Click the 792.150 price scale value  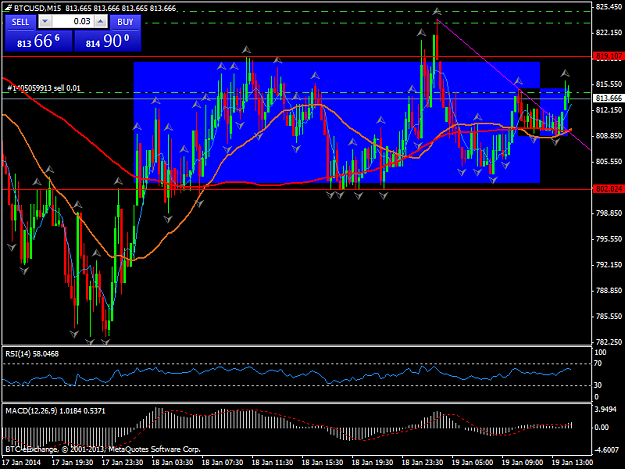coord(609,265)
